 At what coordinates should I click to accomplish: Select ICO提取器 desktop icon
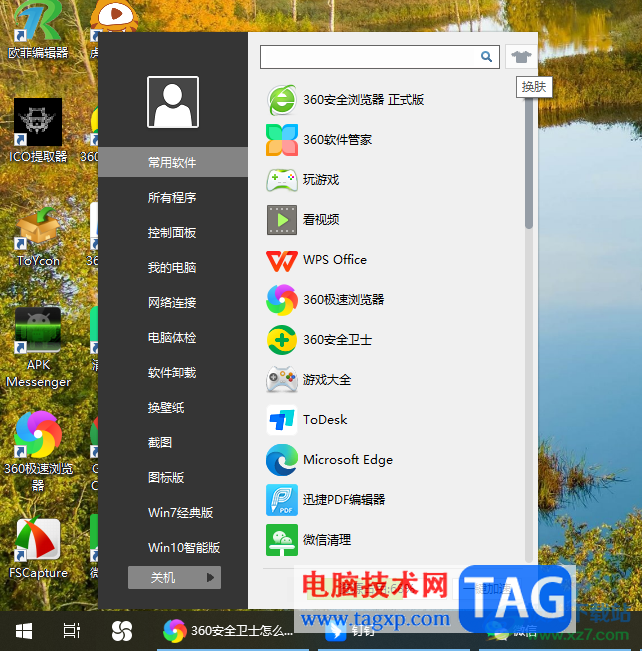(38, 131)
